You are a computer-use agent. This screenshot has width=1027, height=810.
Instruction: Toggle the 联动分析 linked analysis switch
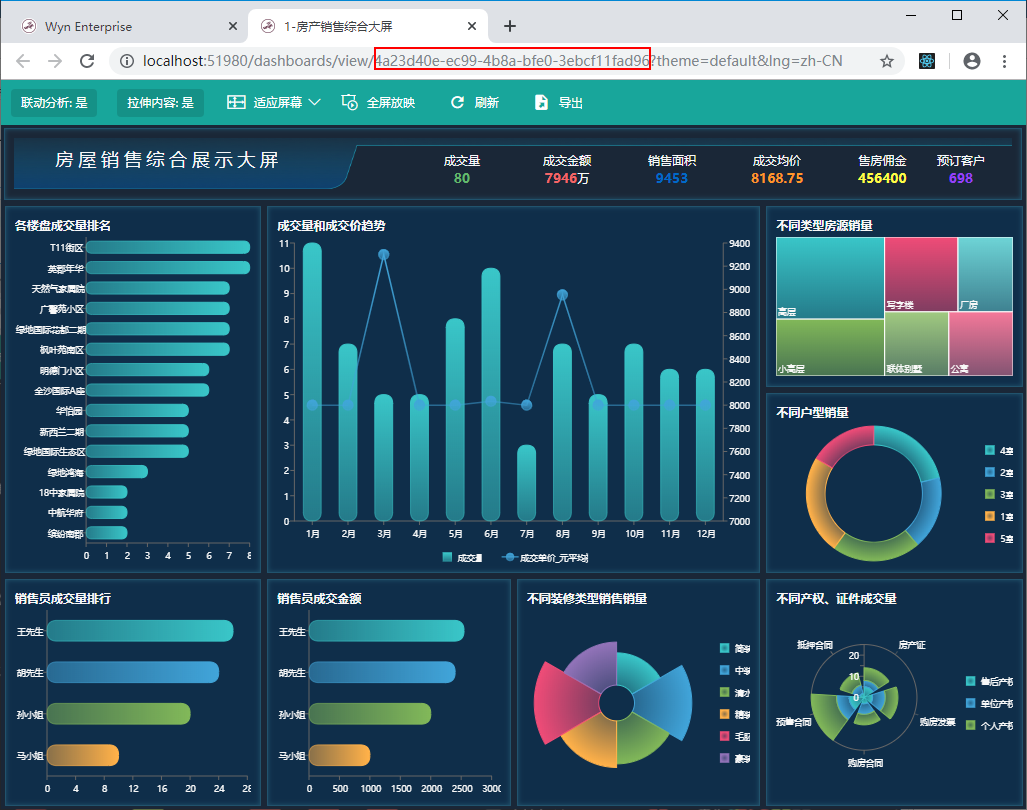coord(54,102)
